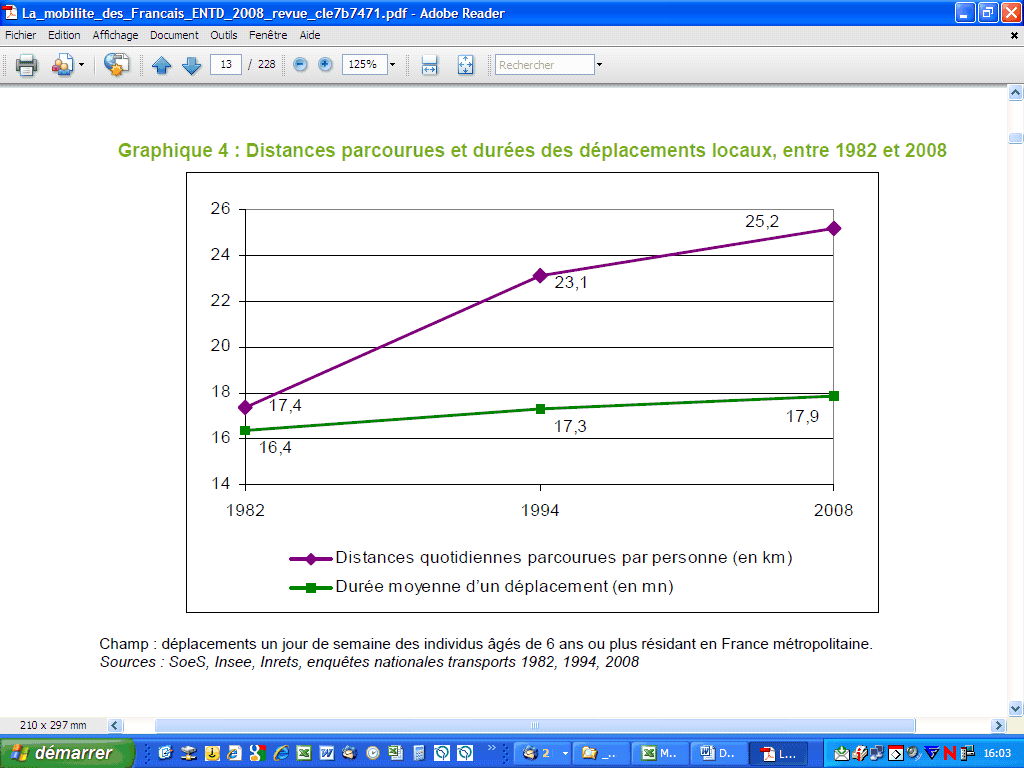Zoom in with the plus button
The width and height of the screenshot is (1024, 768).
pos(325,65)
